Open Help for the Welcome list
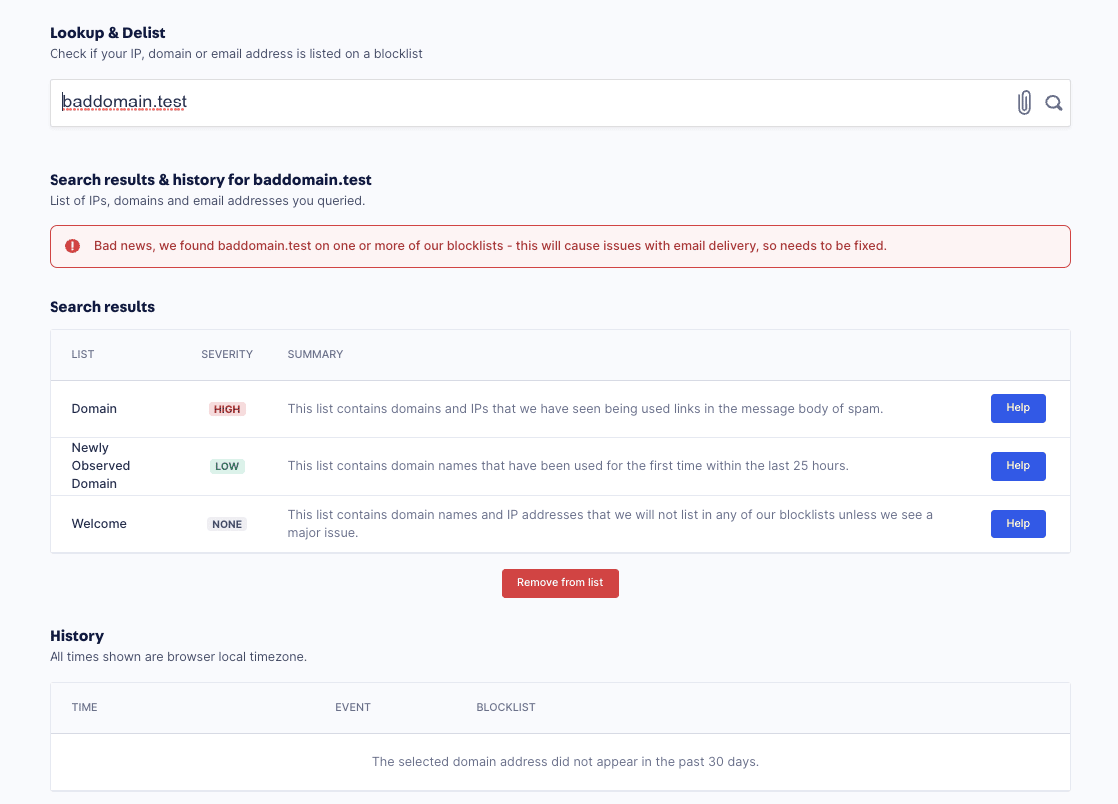This screenshot has width=1118, height=804. (x=1017, y=524)
